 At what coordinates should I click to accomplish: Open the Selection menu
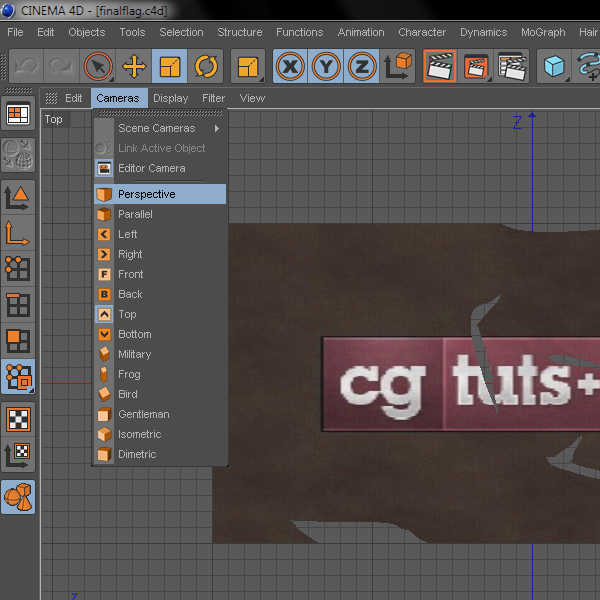pyautogui.click(x=181, y=32)
